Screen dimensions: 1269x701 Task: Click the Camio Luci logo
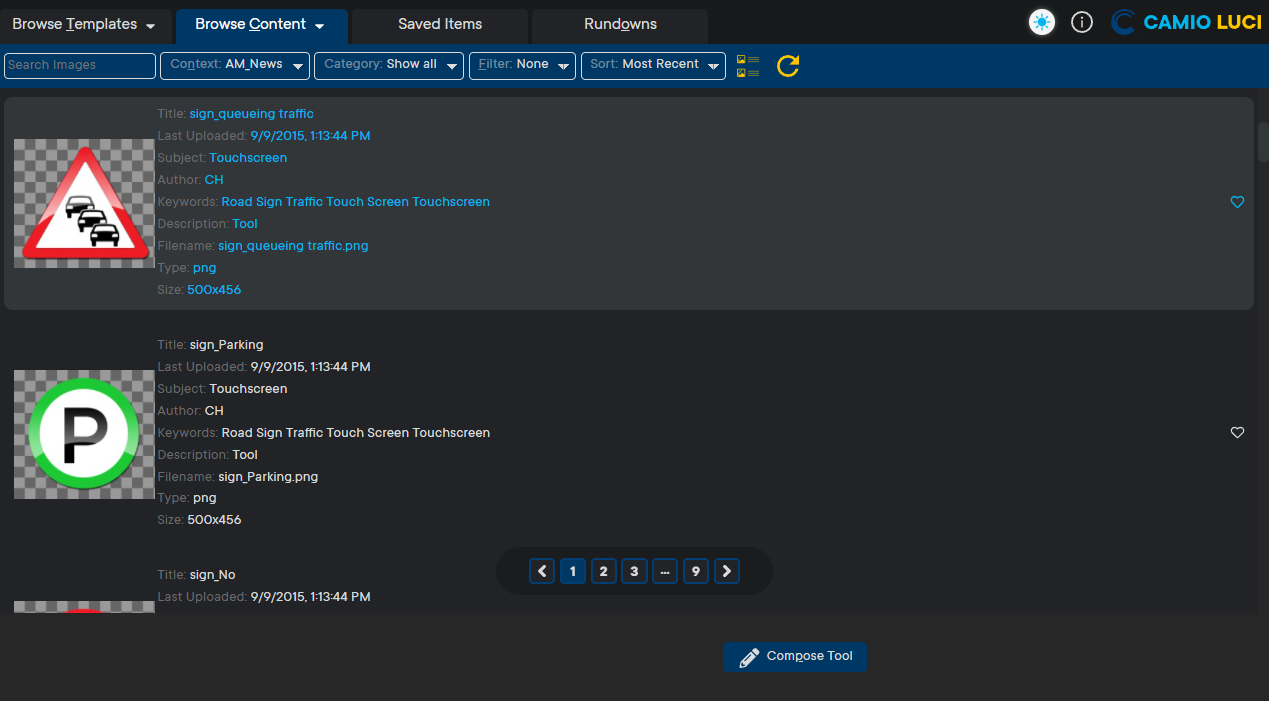click(x=1186, y=22)
